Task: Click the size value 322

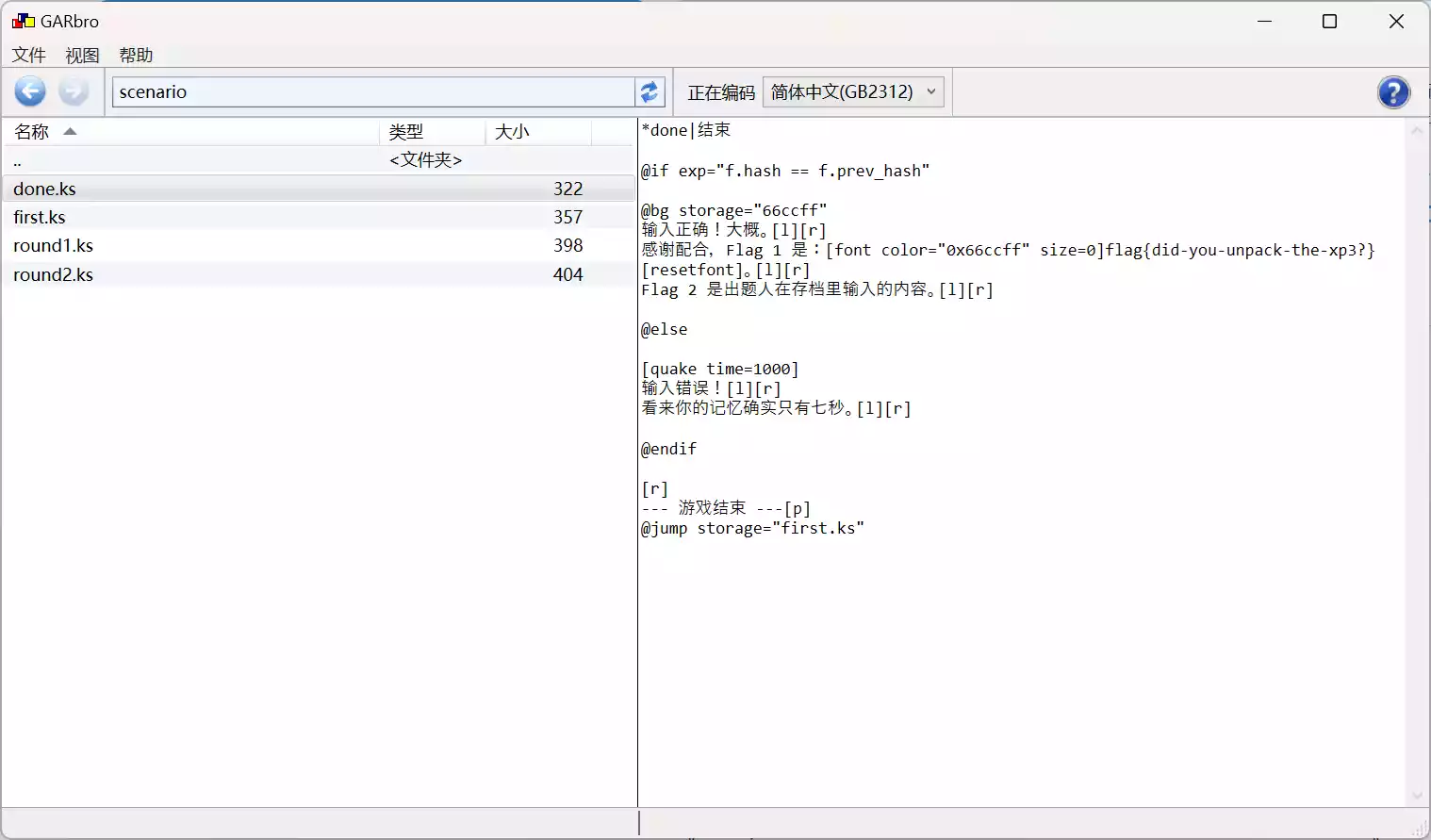Action: pos(567,189)
